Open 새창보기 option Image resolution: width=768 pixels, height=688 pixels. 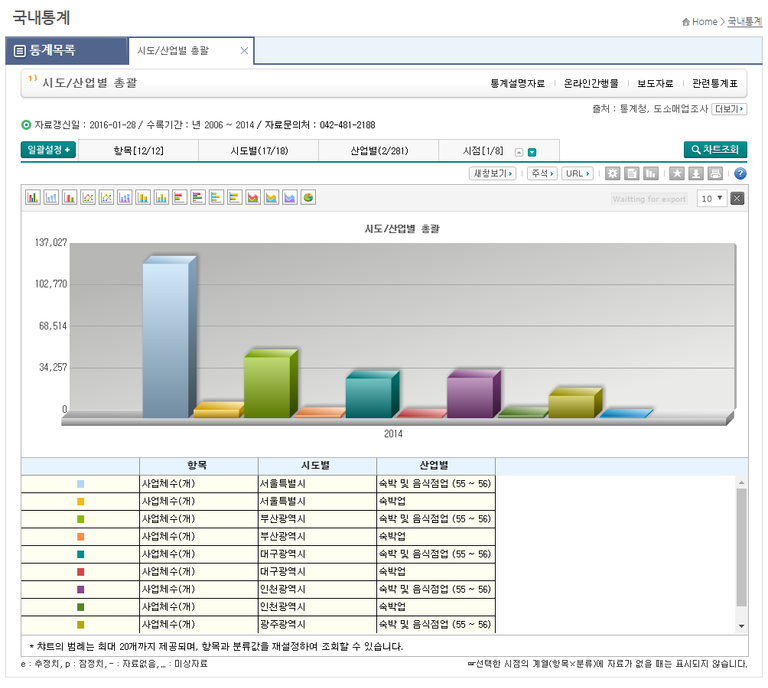coord(492,173)
